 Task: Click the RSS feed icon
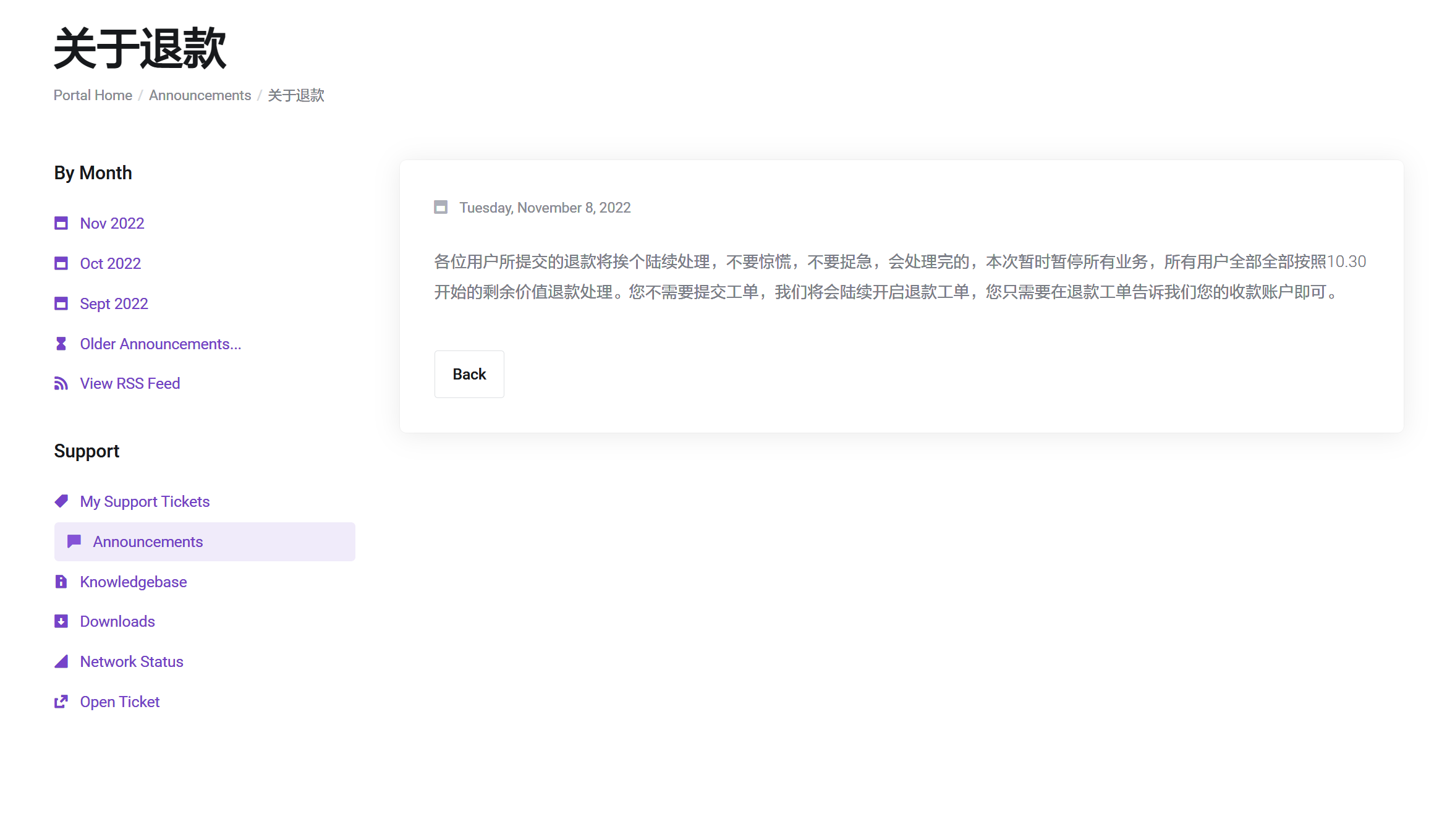point(61,384)
